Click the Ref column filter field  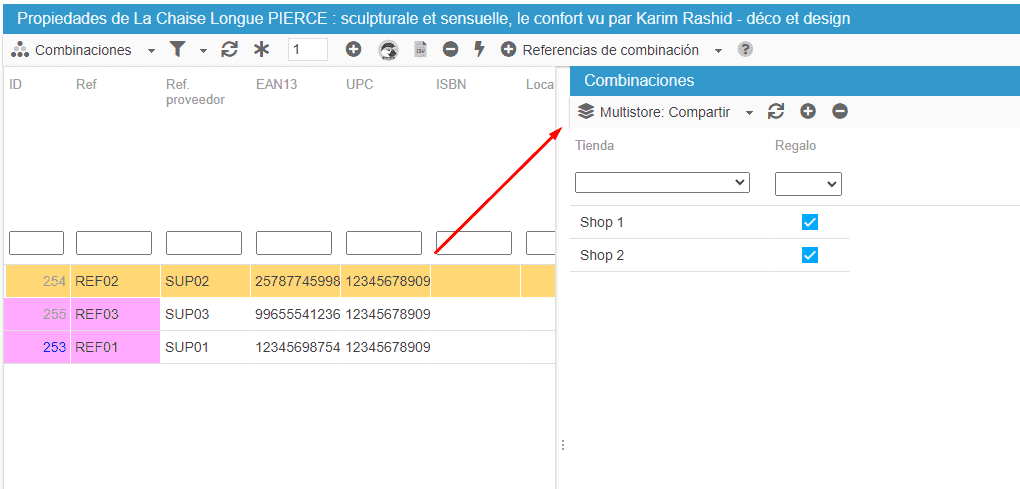coord(114,243)
